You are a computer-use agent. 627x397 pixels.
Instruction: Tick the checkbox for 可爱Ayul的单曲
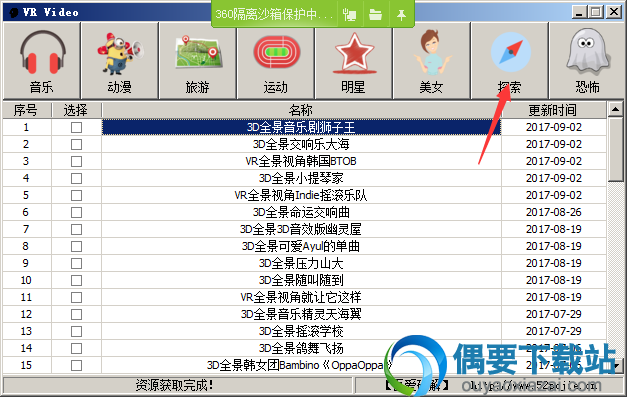coord(76,246)
